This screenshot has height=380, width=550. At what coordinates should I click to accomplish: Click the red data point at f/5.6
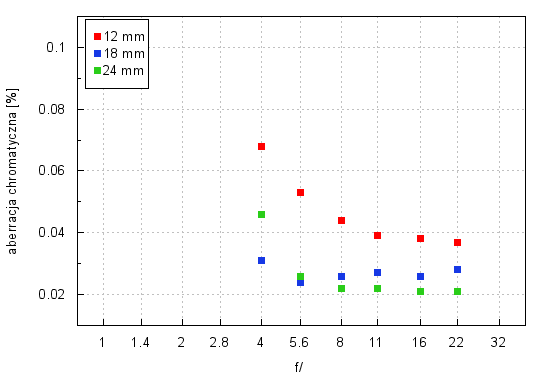(300, 192)
